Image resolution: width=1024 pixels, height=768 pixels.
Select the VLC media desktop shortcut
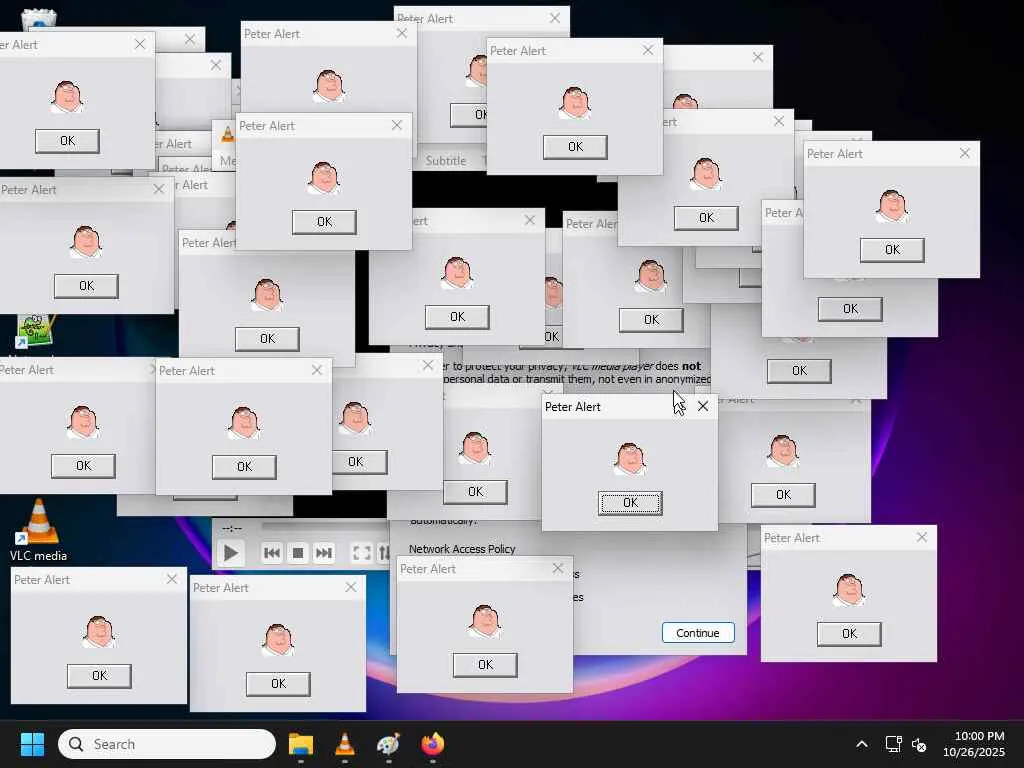(x=39, y=530)
